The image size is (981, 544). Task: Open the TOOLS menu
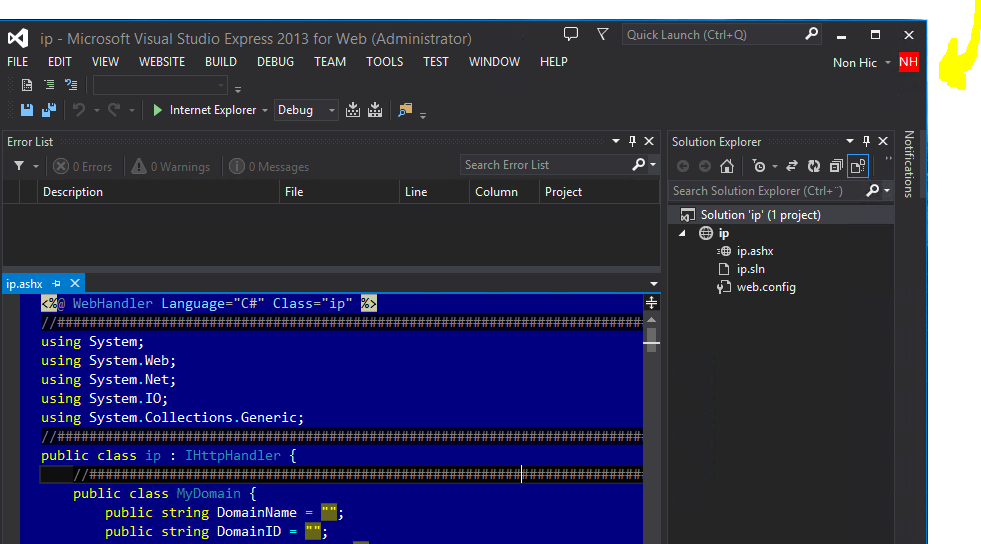tap(385, 62)
